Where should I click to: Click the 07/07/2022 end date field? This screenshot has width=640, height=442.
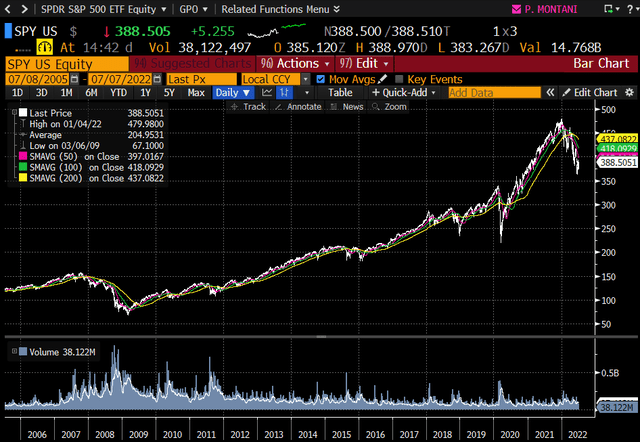[x=120, y=79]
